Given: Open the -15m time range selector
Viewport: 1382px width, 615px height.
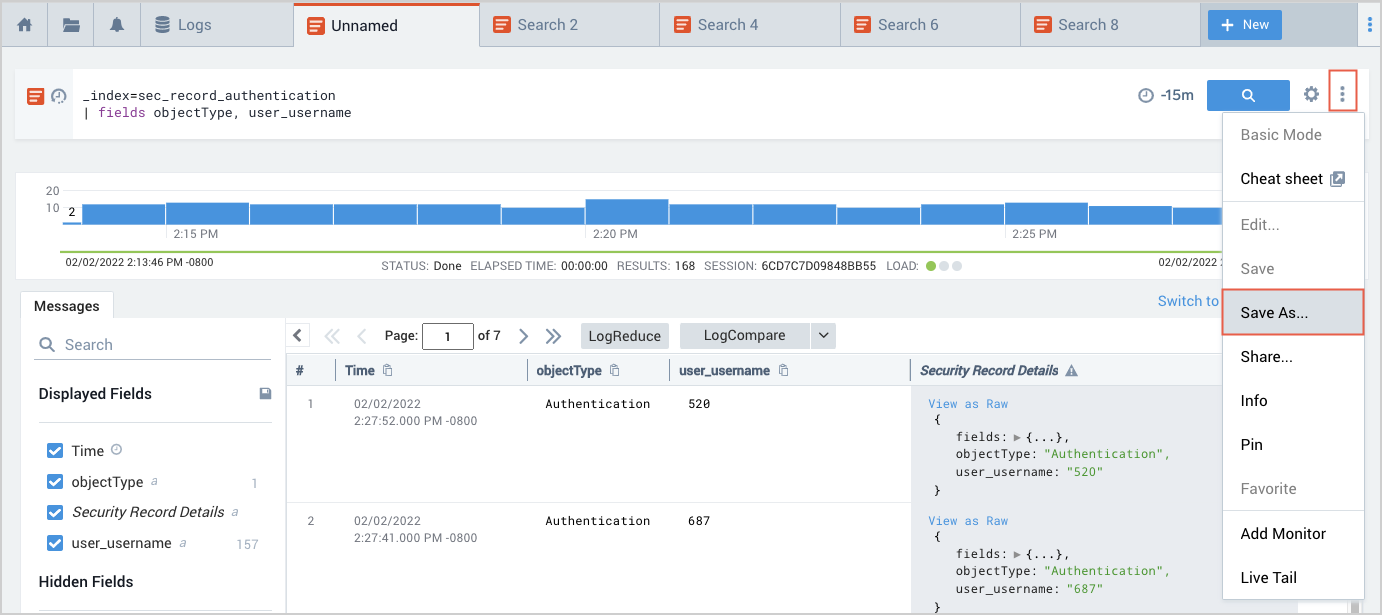Looking at the screenshot, I should 1166,95.
